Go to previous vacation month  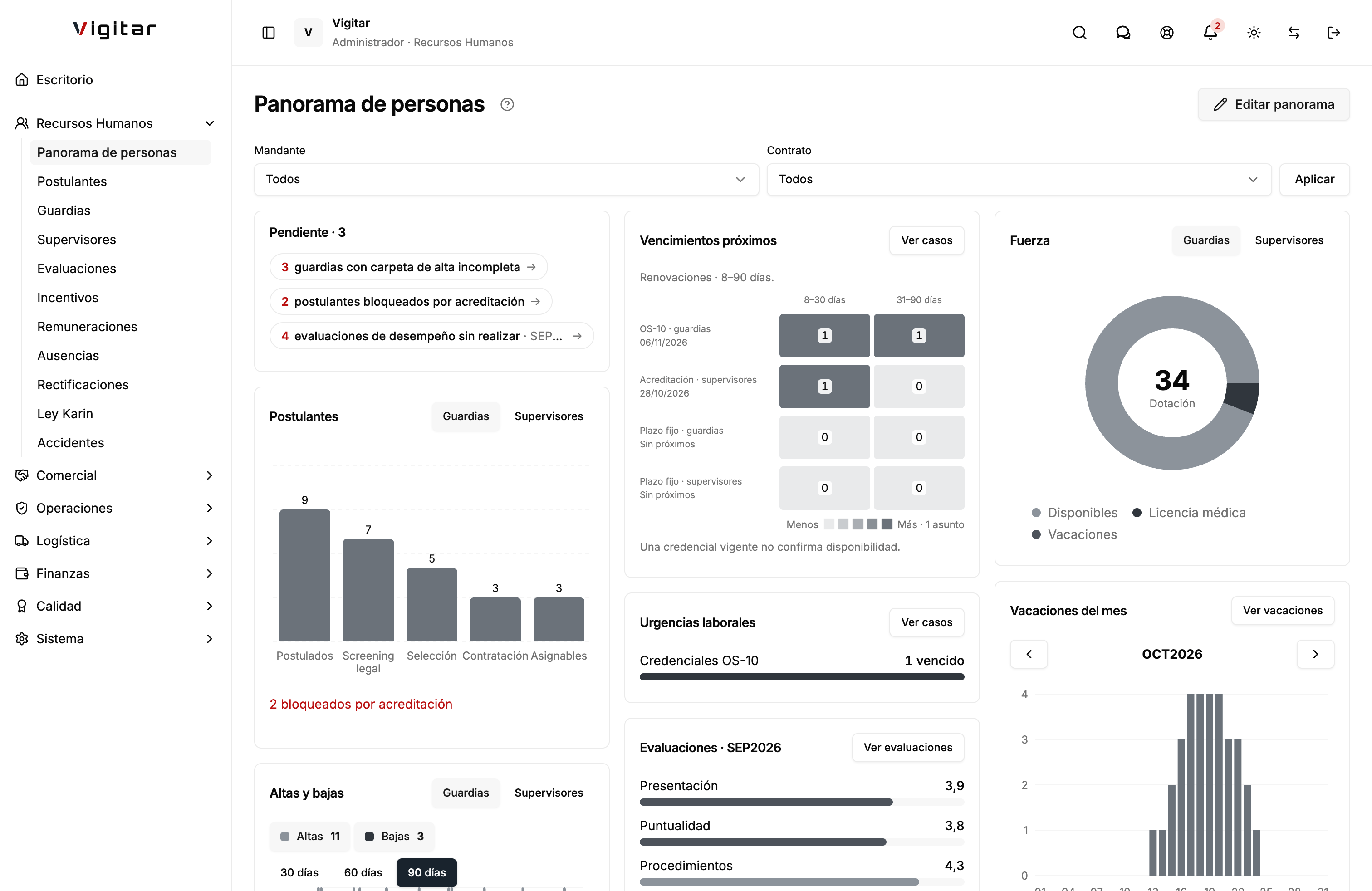(x=1029, y=654)
